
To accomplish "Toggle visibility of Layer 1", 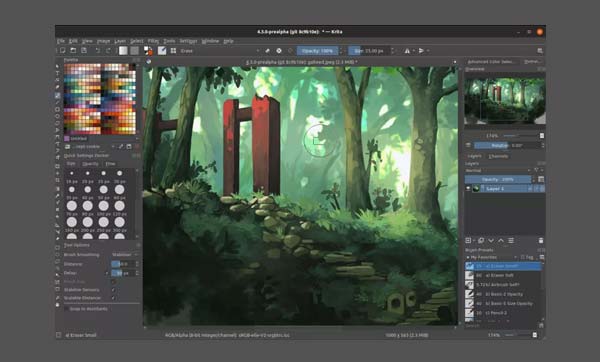I will [x=468, y=188].
